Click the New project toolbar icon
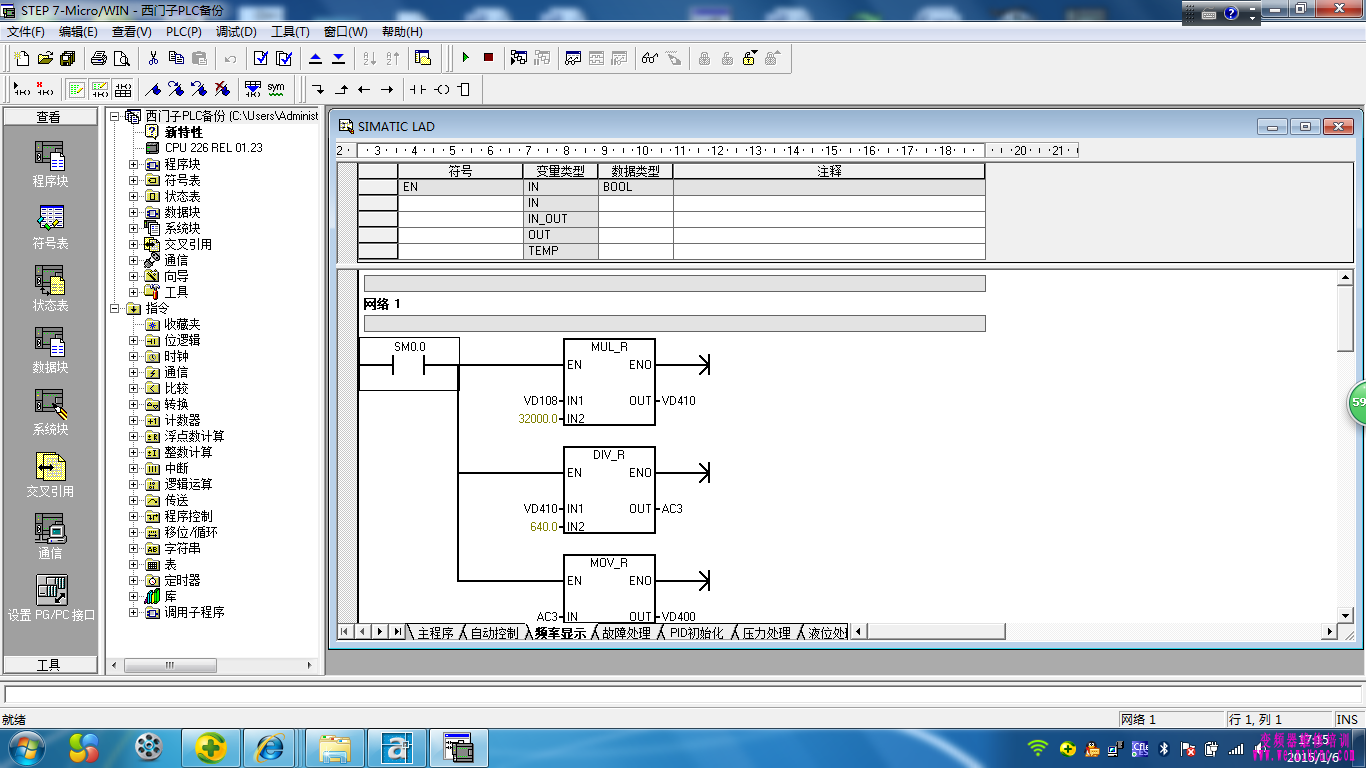Screen dimensions: 1366x768 (x=22, y=58)
